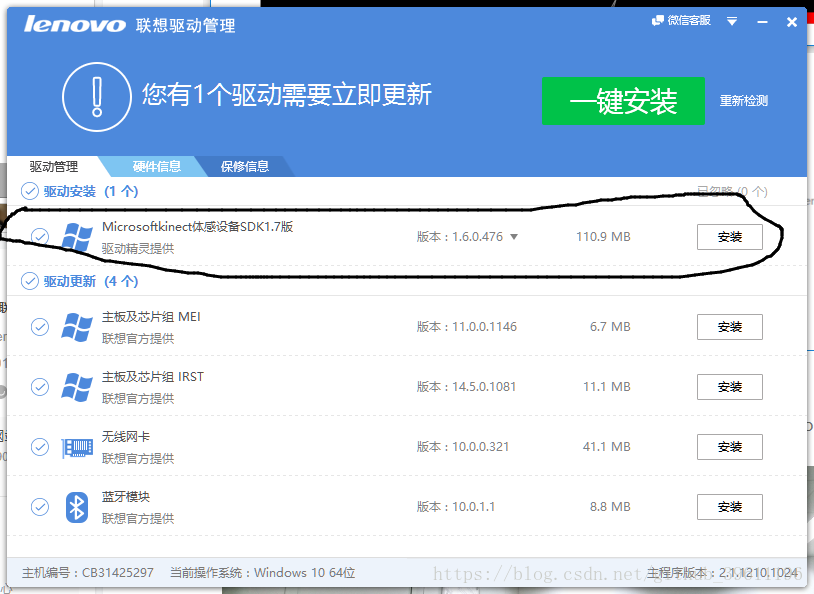Click the 驱动更新 (4 个) section label
The width and height of the screenshot is (814, 594).
coord(91,281)
